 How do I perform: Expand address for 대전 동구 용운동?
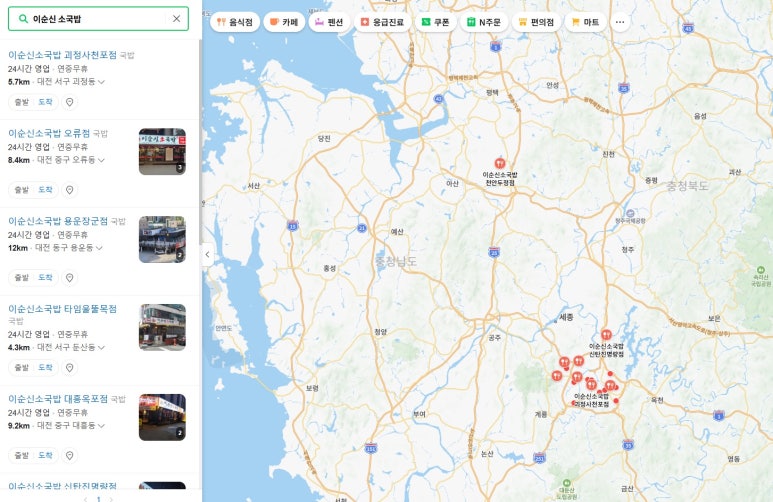pyautogui.click(x=100, y=248)
